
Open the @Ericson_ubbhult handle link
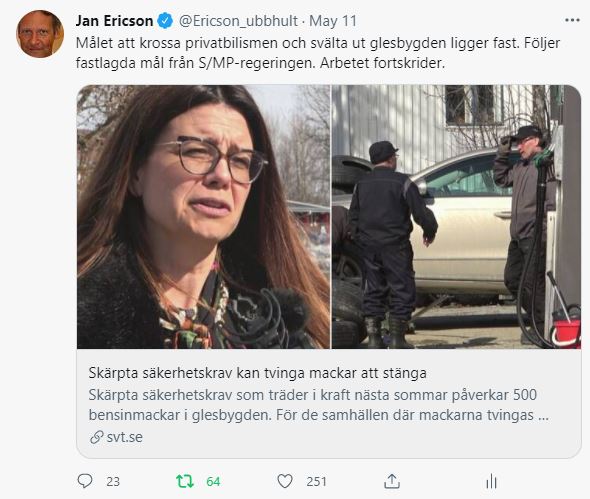pyautogui.click(x=238, y=21)
